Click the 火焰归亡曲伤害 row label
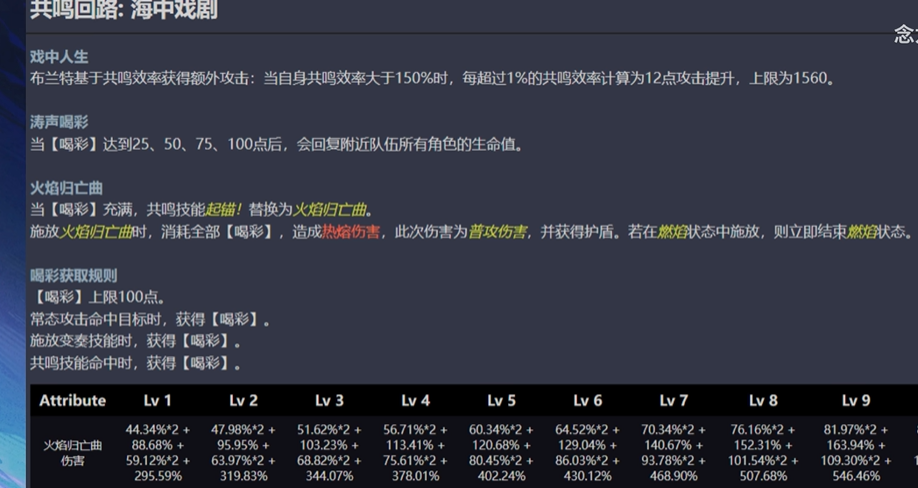Image resolution: width=918 pixels, height=488 pixels. click(x=72, y=453)
